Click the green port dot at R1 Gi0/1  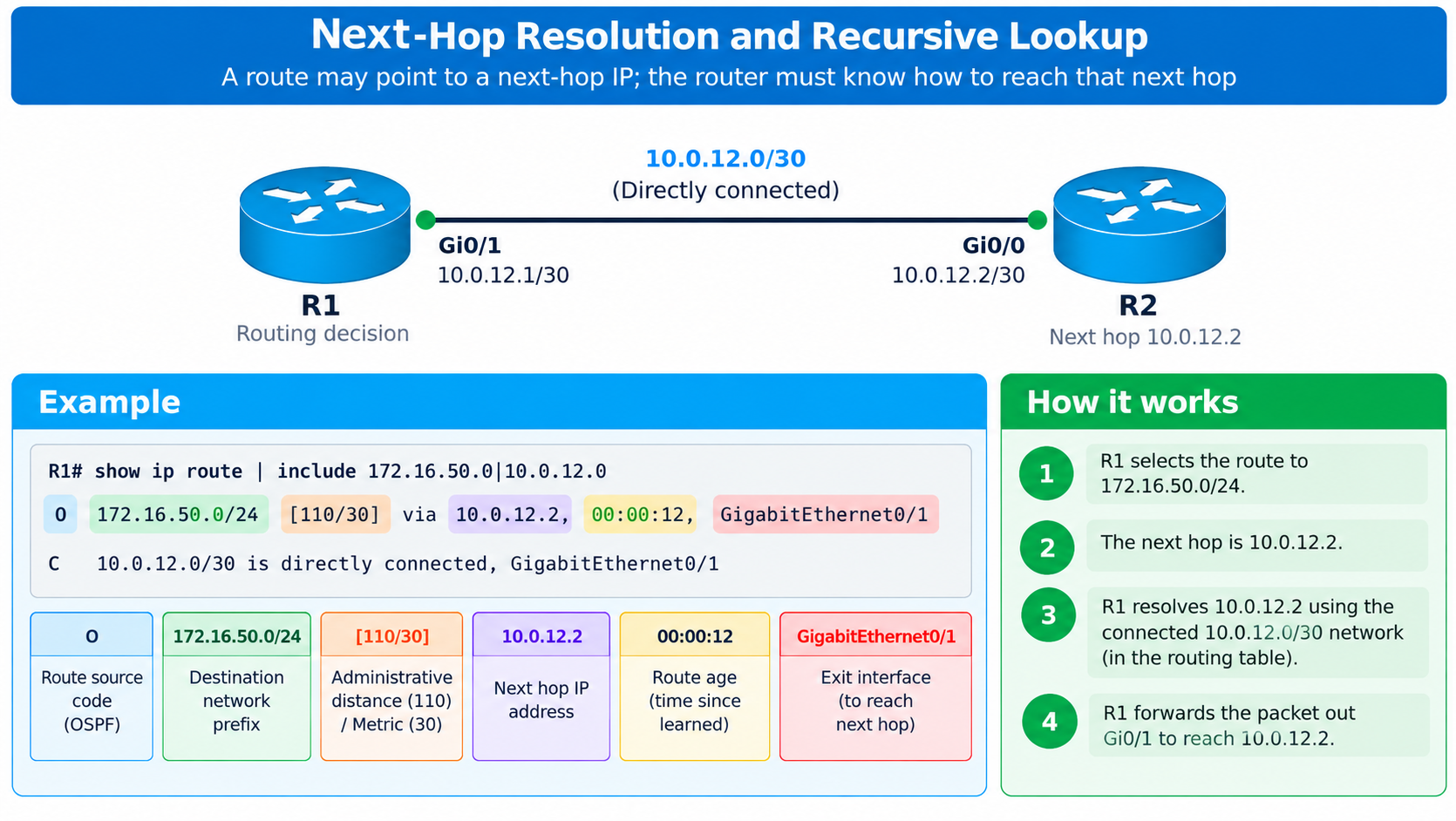[x=425, y=220]
